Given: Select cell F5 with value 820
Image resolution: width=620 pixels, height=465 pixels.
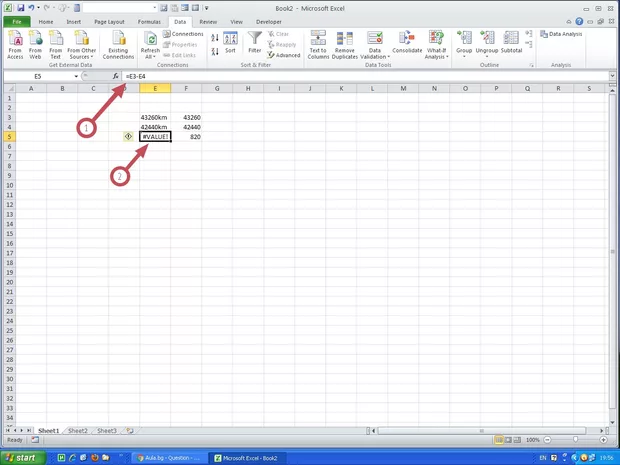Looking at the screenshot, I should point(186,137).
